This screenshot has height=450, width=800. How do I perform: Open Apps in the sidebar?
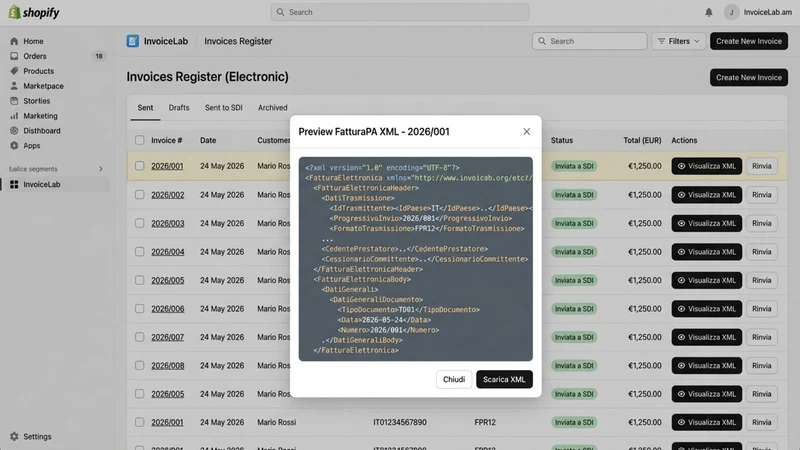31,145
